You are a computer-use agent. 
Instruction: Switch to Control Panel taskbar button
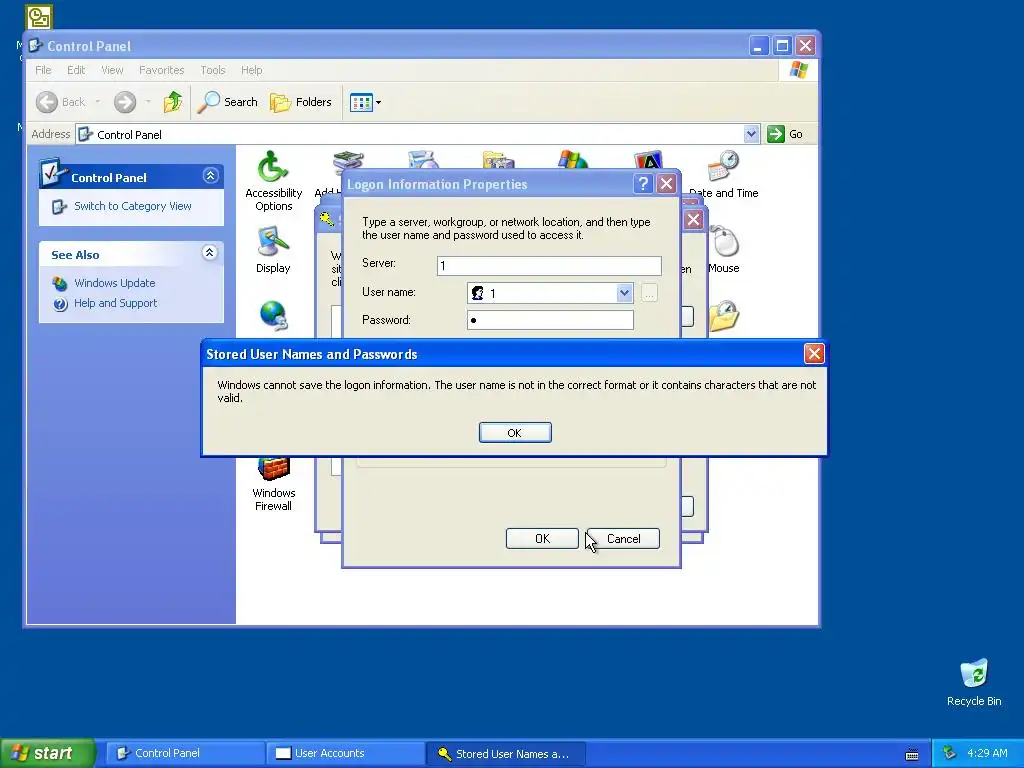pyautogui.click(x=185, y=753)
